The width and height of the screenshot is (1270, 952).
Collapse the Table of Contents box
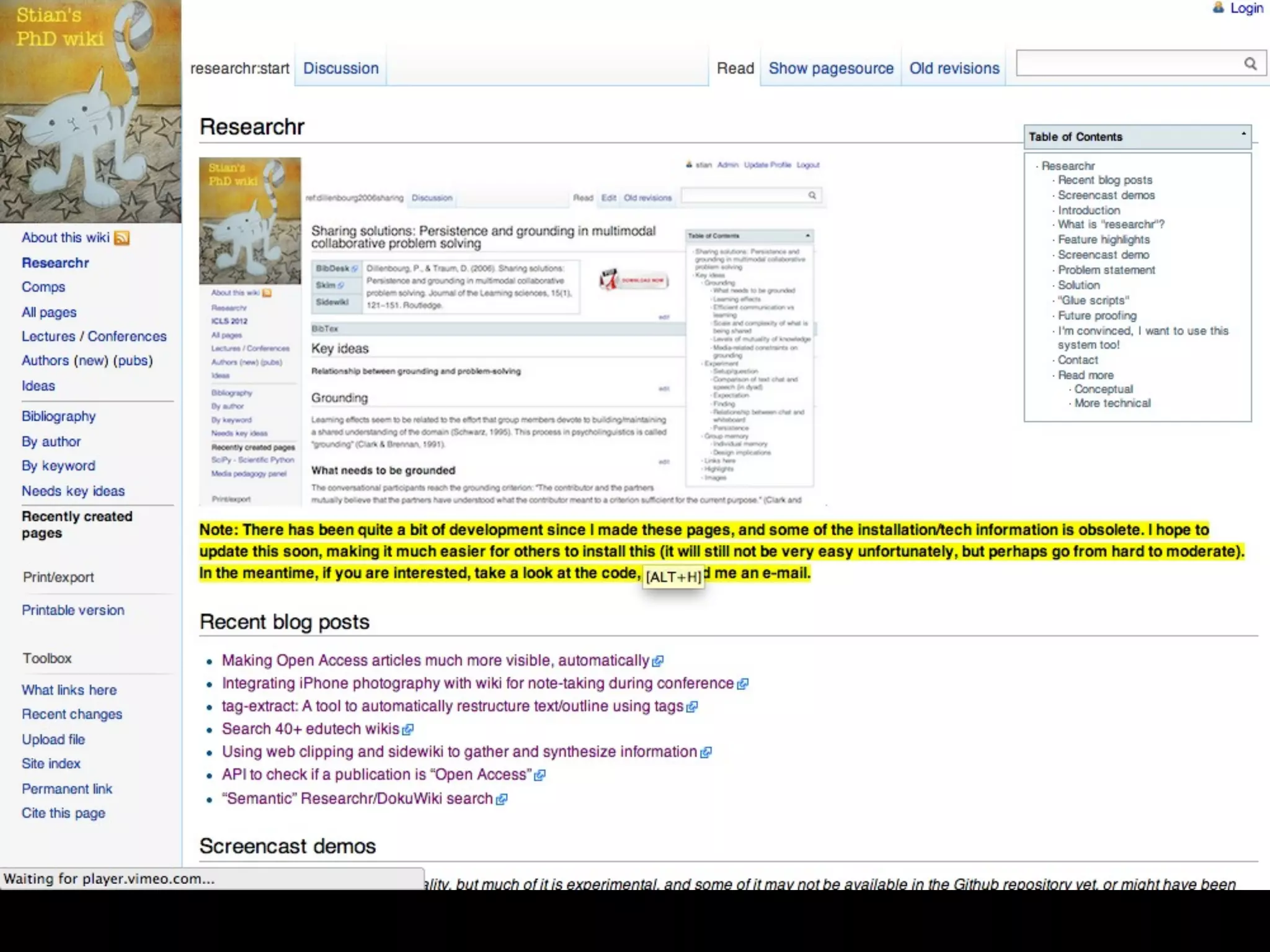[1243, 134]
